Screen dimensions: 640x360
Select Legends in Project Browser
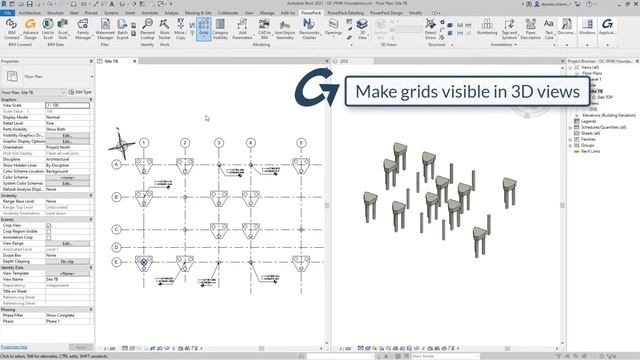(x=589, y=121)
